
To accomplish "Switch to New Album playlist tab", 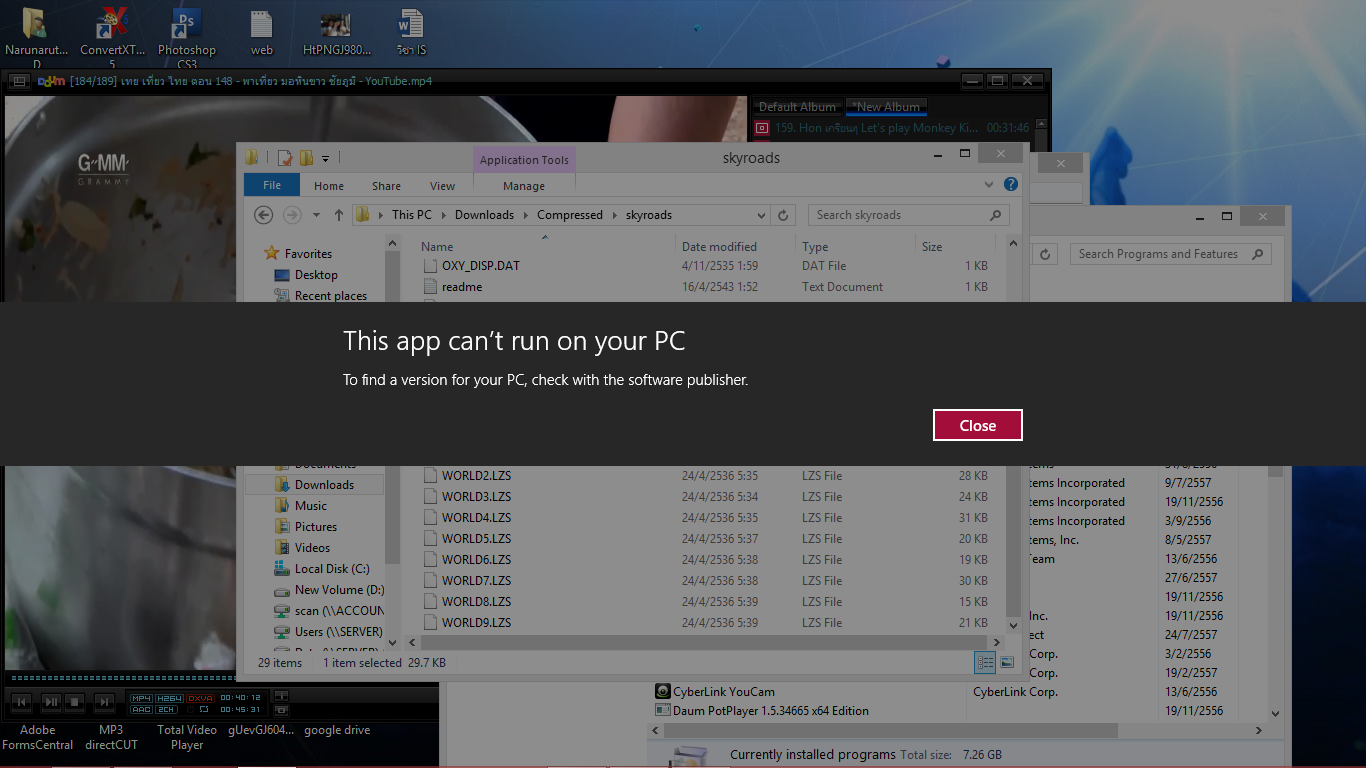I will point(886,107).
